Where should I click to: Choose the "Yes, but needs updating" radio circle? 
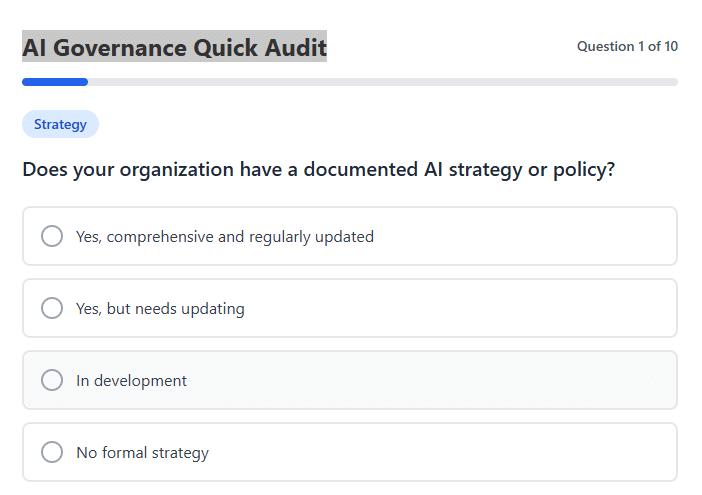pos(52,308)
